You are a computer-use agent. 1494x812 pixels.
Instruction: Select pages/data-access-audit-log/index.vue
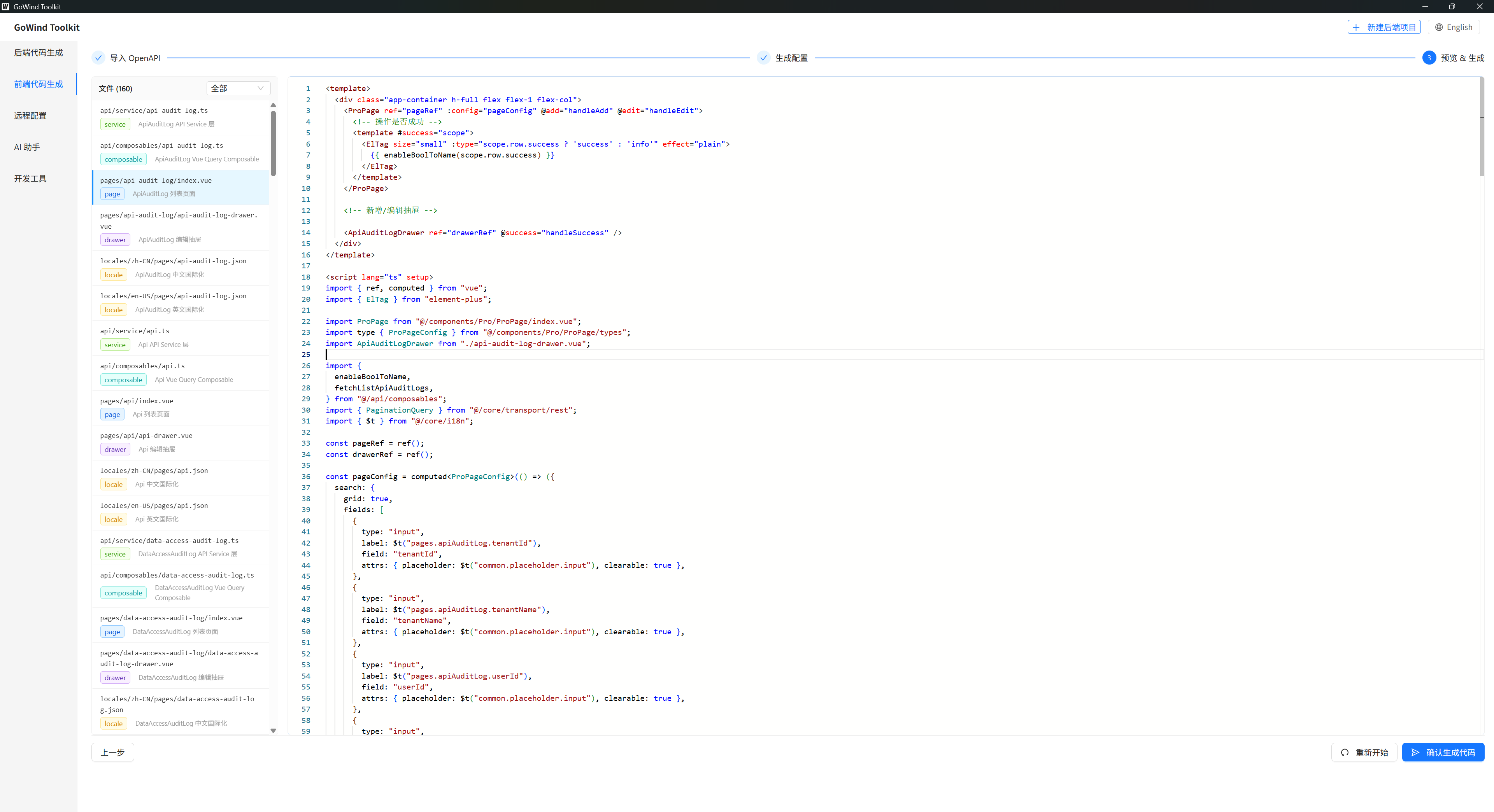[181, 625]
